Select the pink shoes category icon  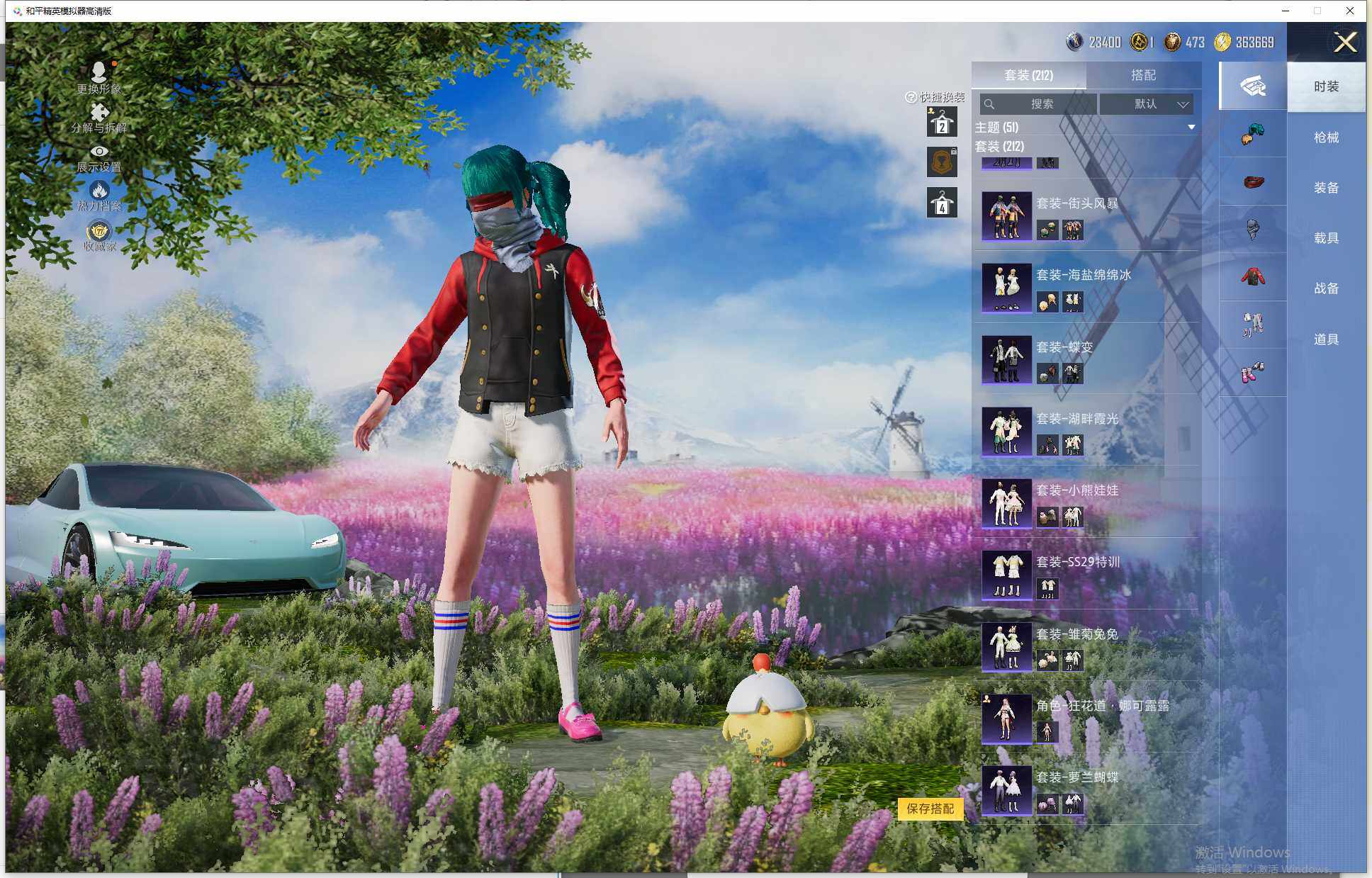(1252, 372)
